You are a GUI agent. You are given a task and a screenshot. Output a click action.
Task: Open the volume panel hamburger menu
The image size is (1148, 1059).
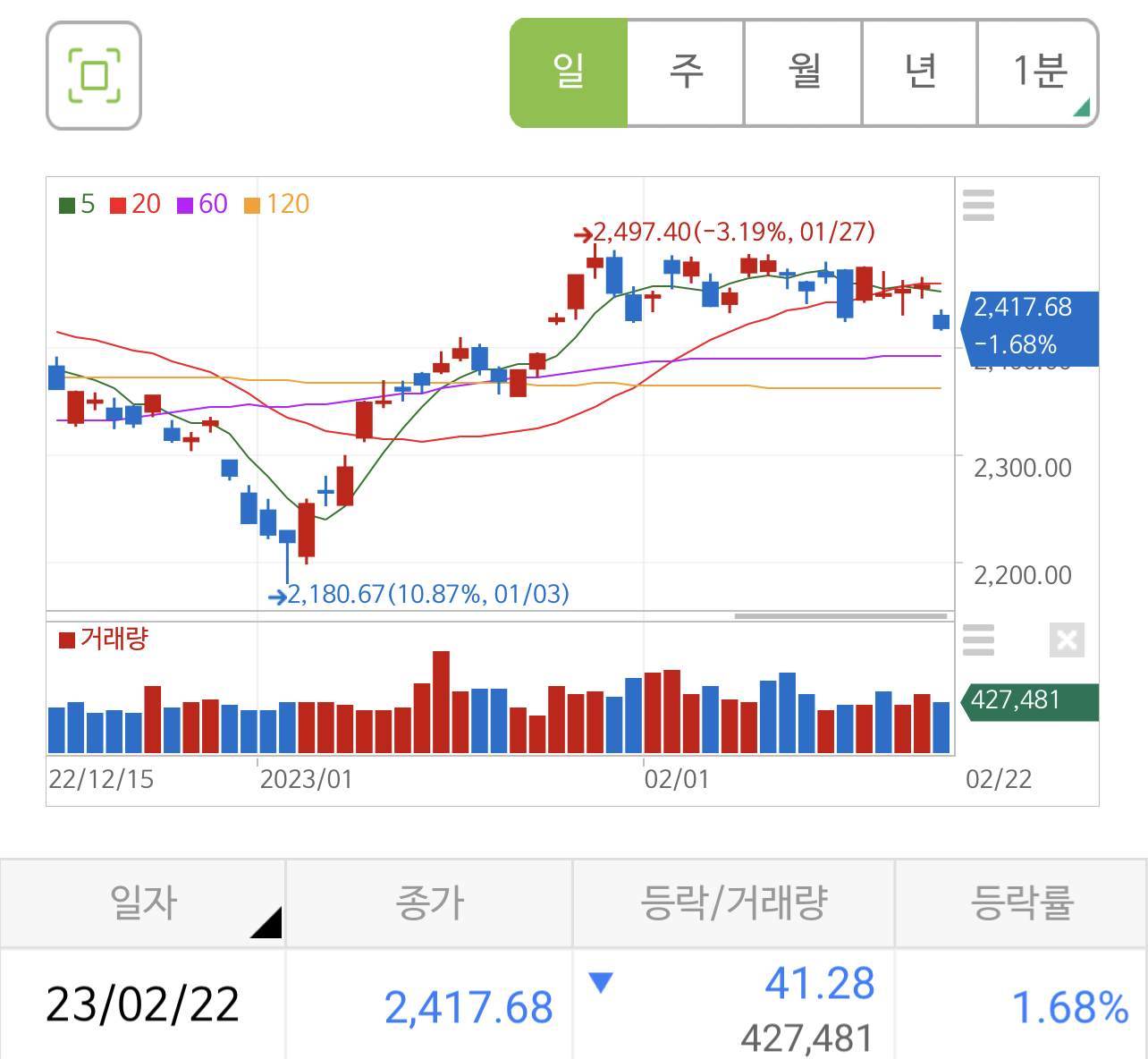click(x=978, y=640)
